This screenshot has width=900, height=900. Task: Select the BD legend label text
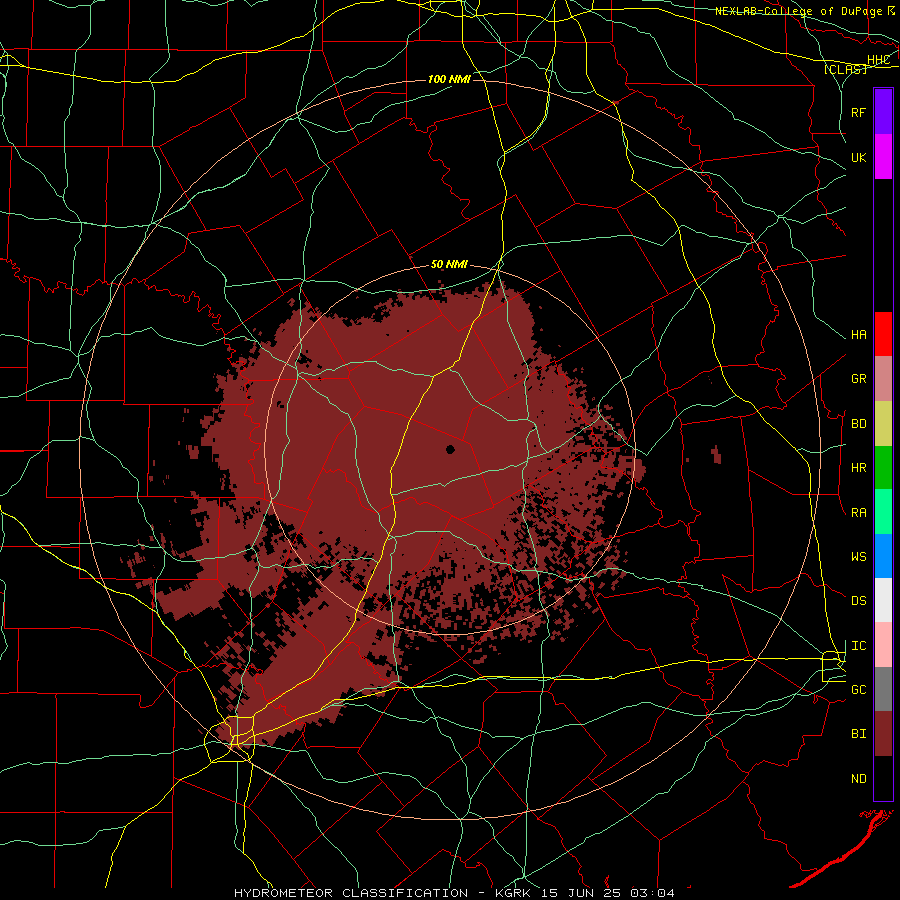858,424
